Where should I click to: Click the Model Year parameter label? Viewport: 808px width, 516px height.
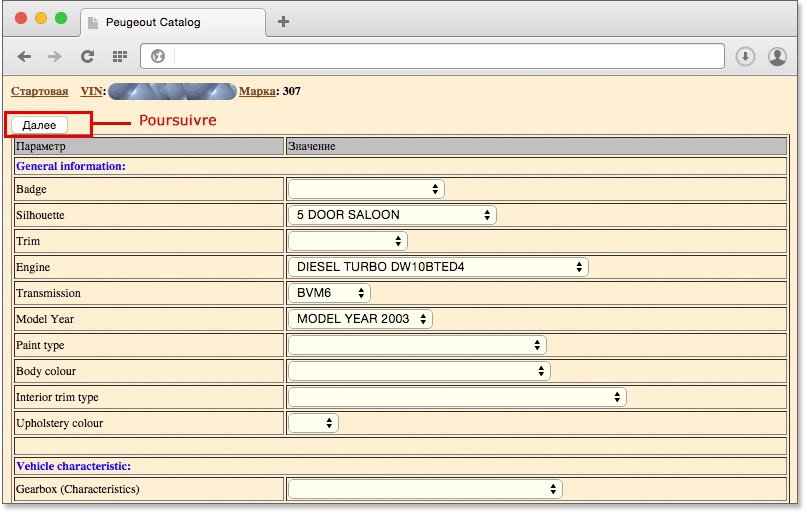pyautogui.click(x=45, y=319)
